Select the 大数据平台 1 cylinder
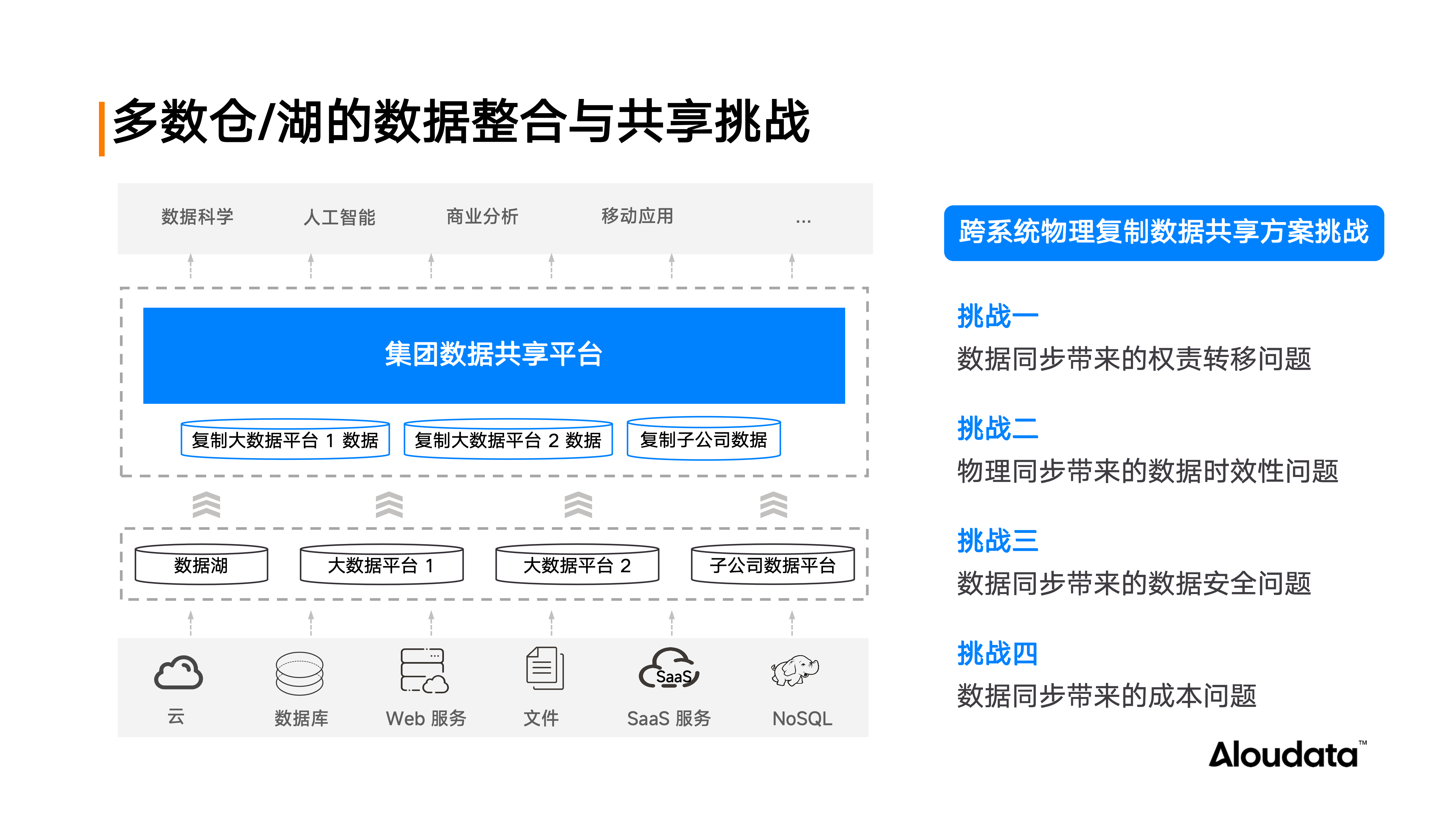The width and height of the screenshot is (1456, 819). pos(382,565)
